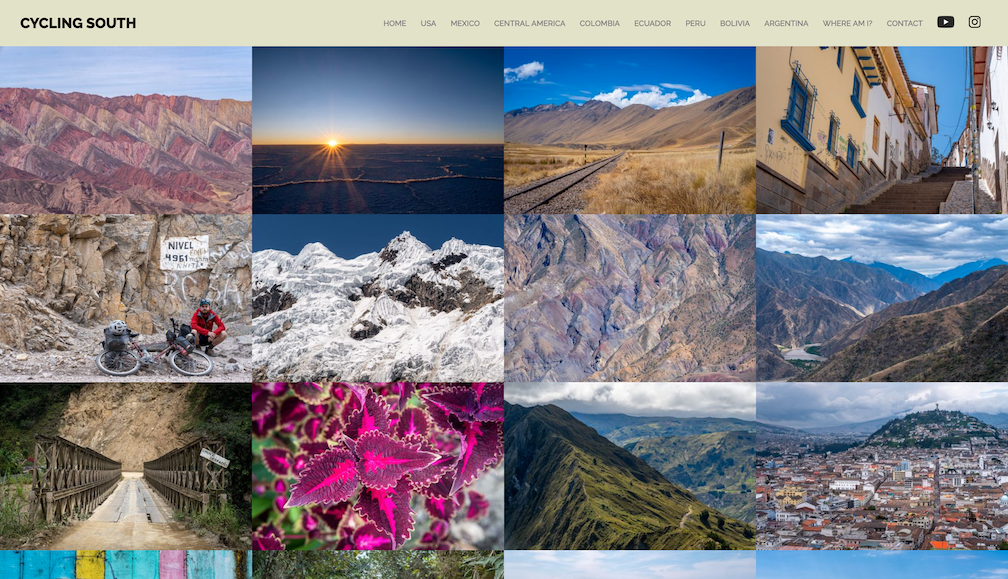Viewport: 1008px width, 579px height.
Task: View the salt flat sunrise photo
Action: tap(377, 130)
